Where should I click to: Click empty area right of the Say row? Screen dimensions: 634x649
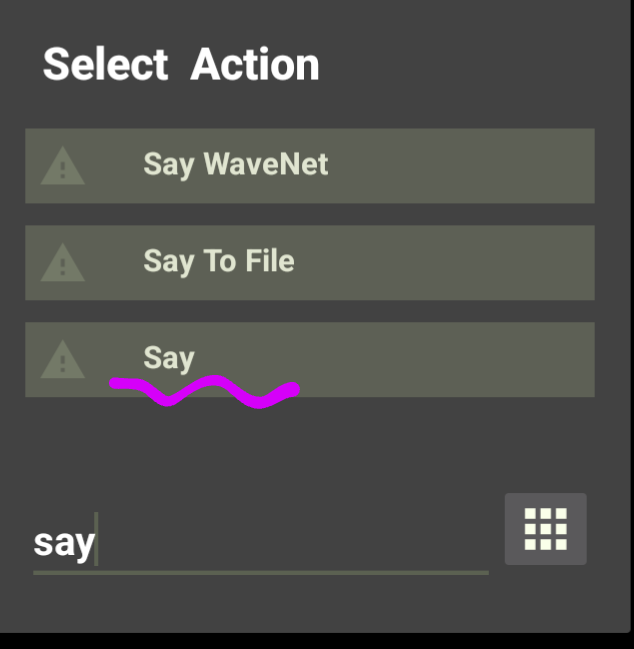click(447, 359)
